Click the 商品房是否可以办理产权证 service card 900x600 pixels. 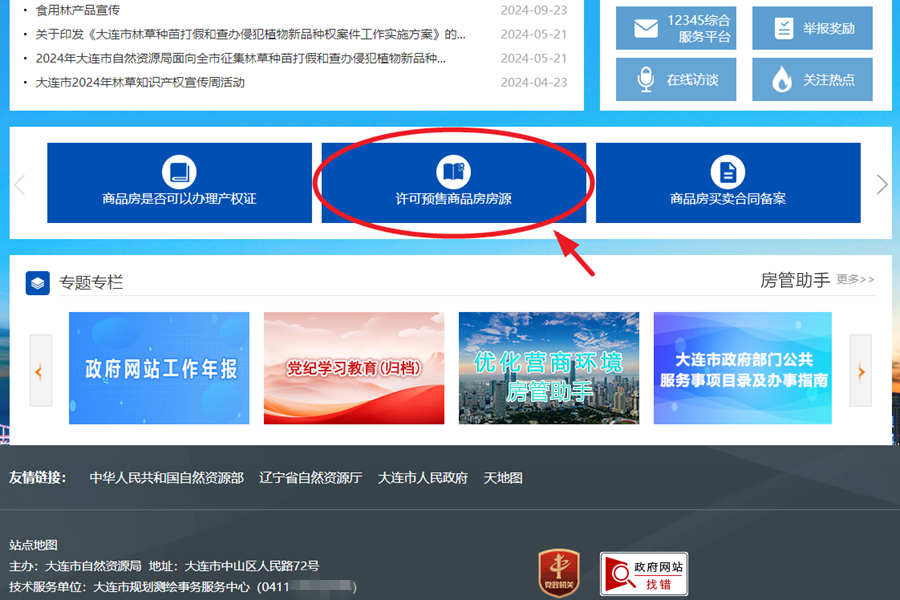point(180,182)
